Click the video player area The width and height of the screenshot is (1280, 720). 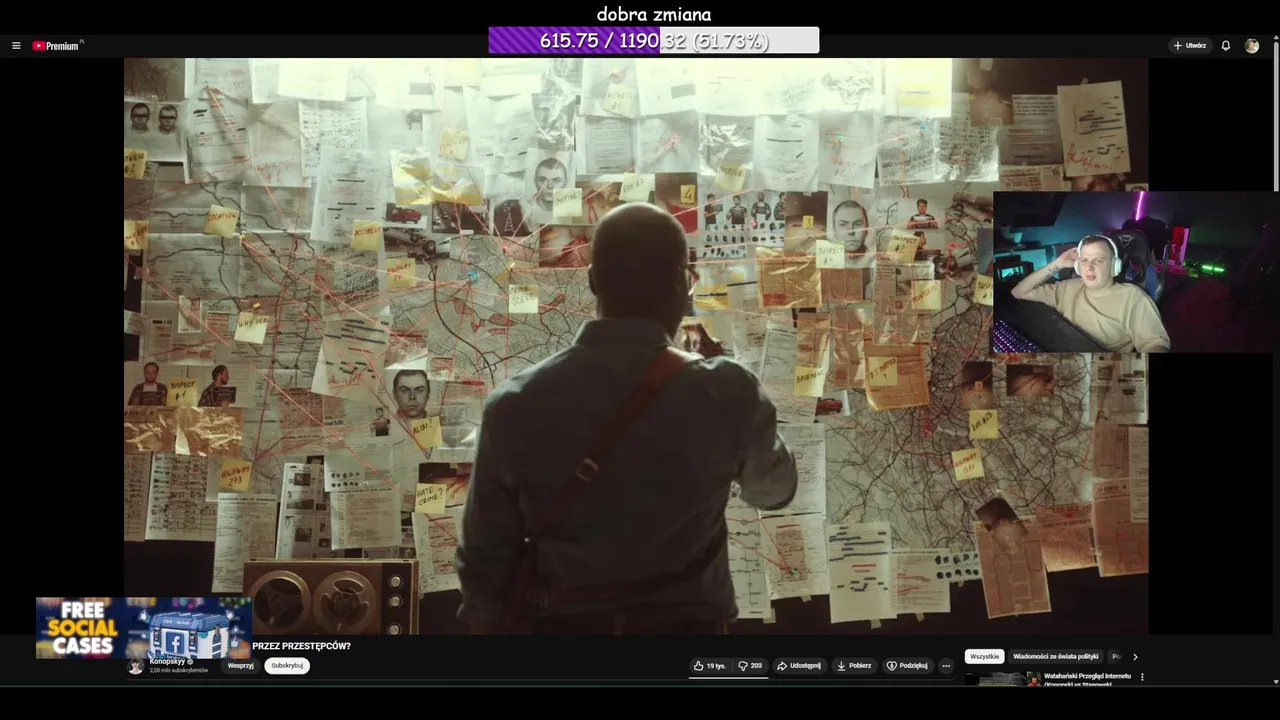tap(636, 345)
